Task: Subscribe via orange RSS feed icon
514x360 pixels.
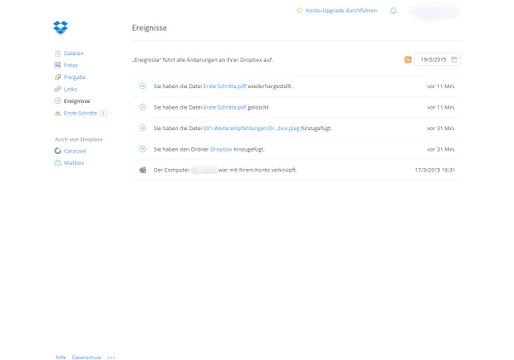Action: point(408,60)
